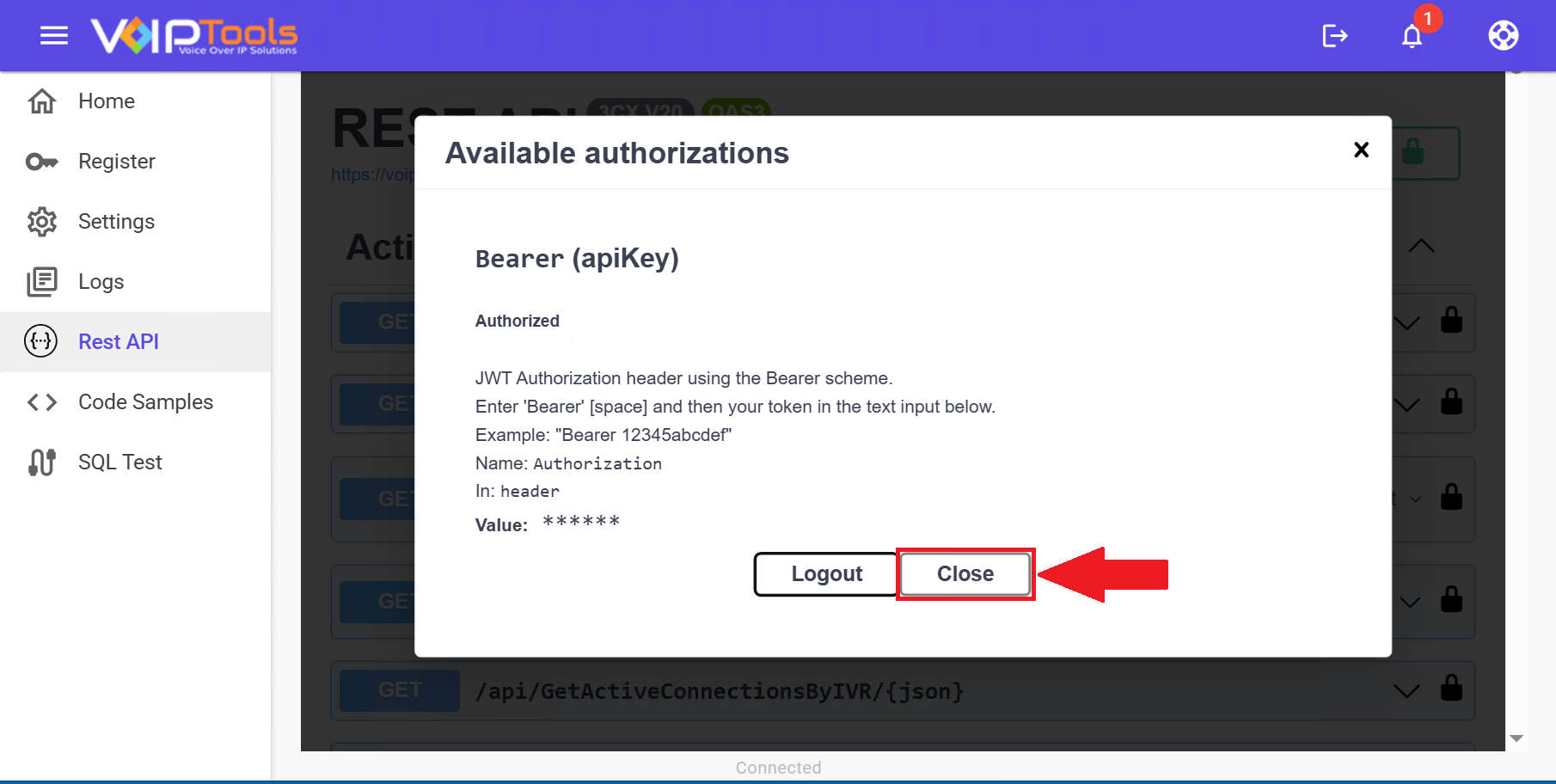The width and height of the screenshot is (1556, 784).
Task: Click the Register key icon
Action: click(42, 162)
